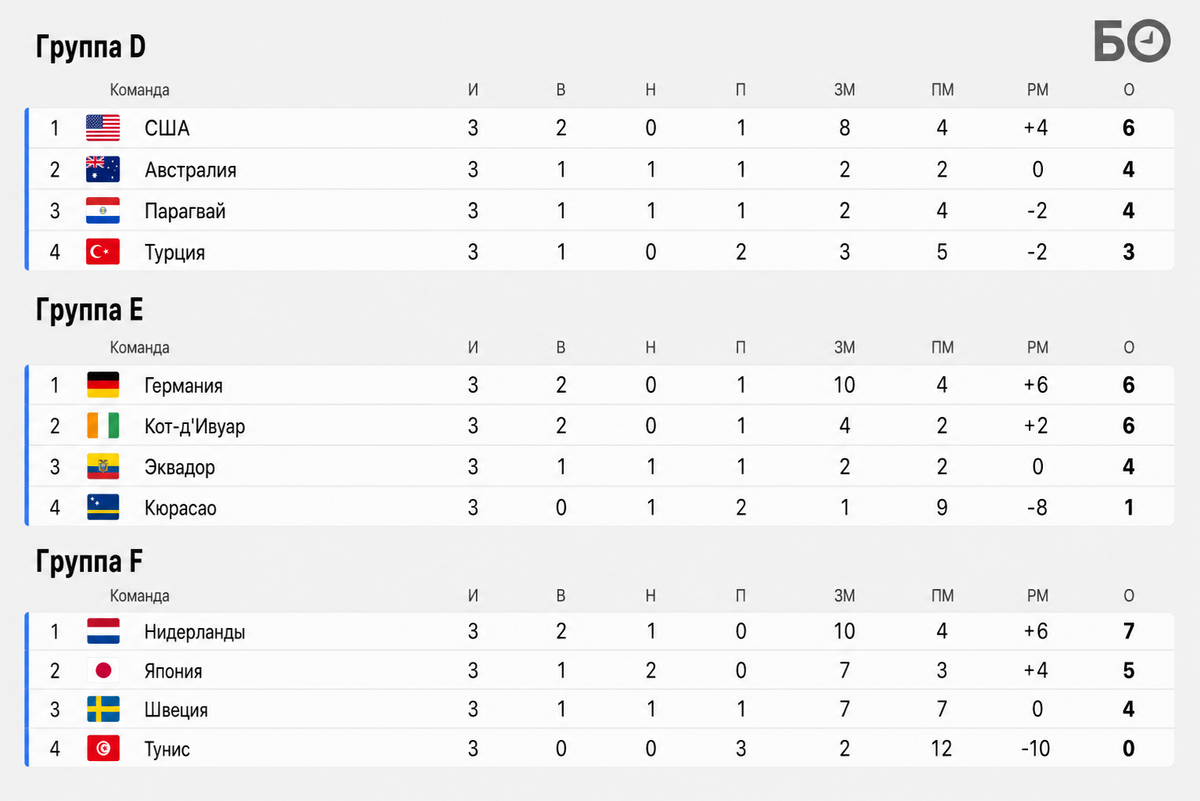1200x801 pixels.
Task: Click the Группа D heading
Action: point(92,47)
